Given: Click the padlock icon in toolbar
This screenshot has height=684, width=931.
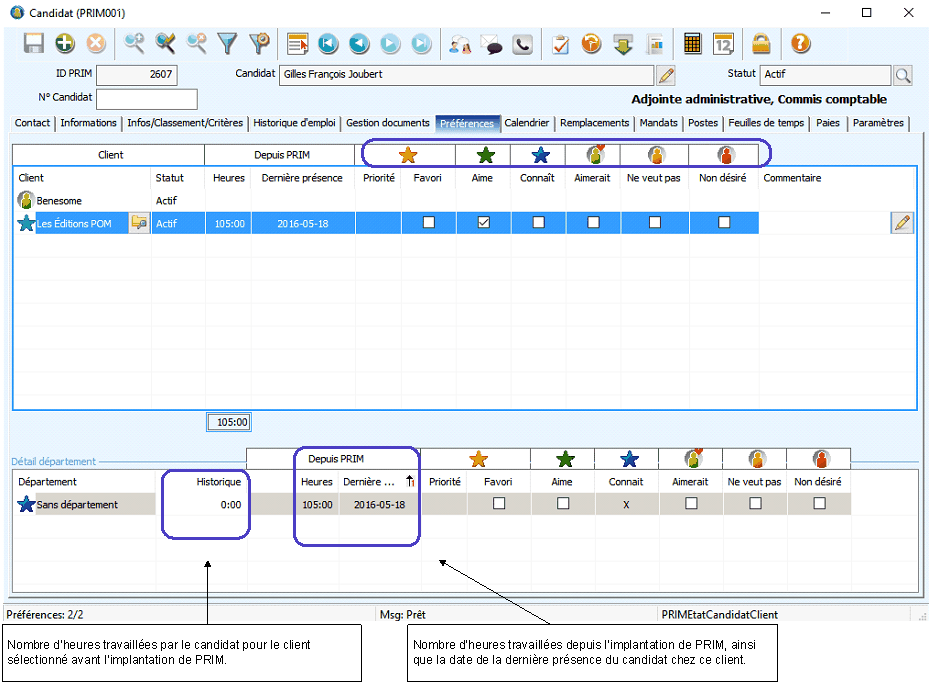Looking at the screenshot, I should 761,44.
